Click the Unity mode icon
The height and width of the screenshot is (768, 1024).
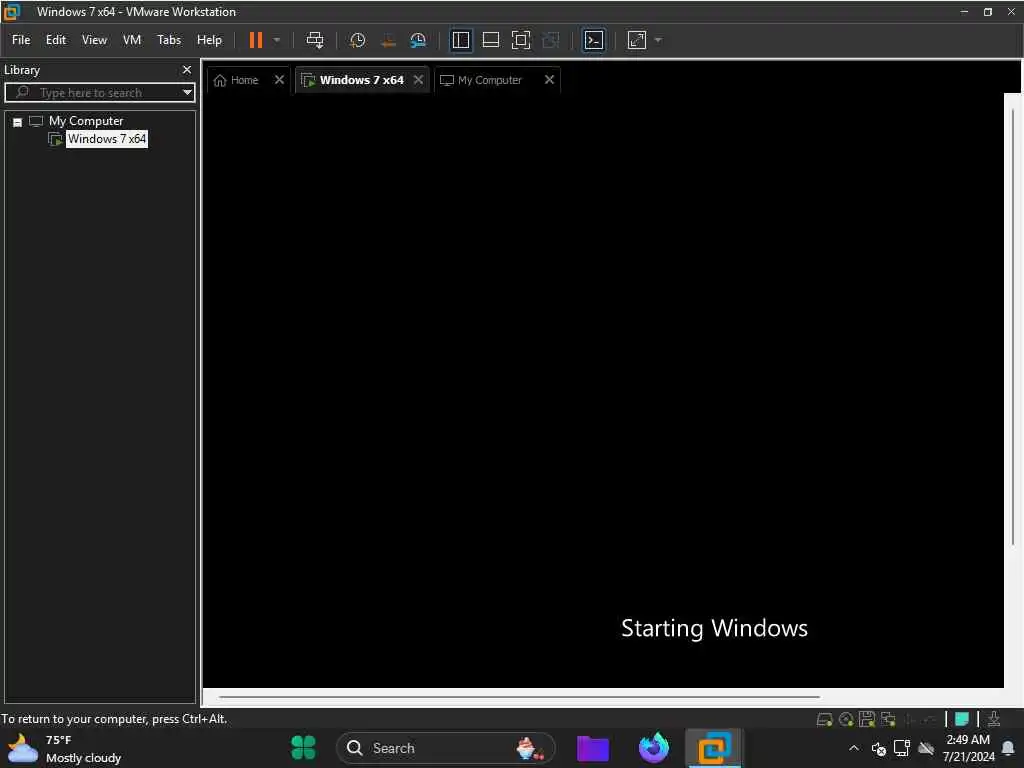click(x=551, y=40)
